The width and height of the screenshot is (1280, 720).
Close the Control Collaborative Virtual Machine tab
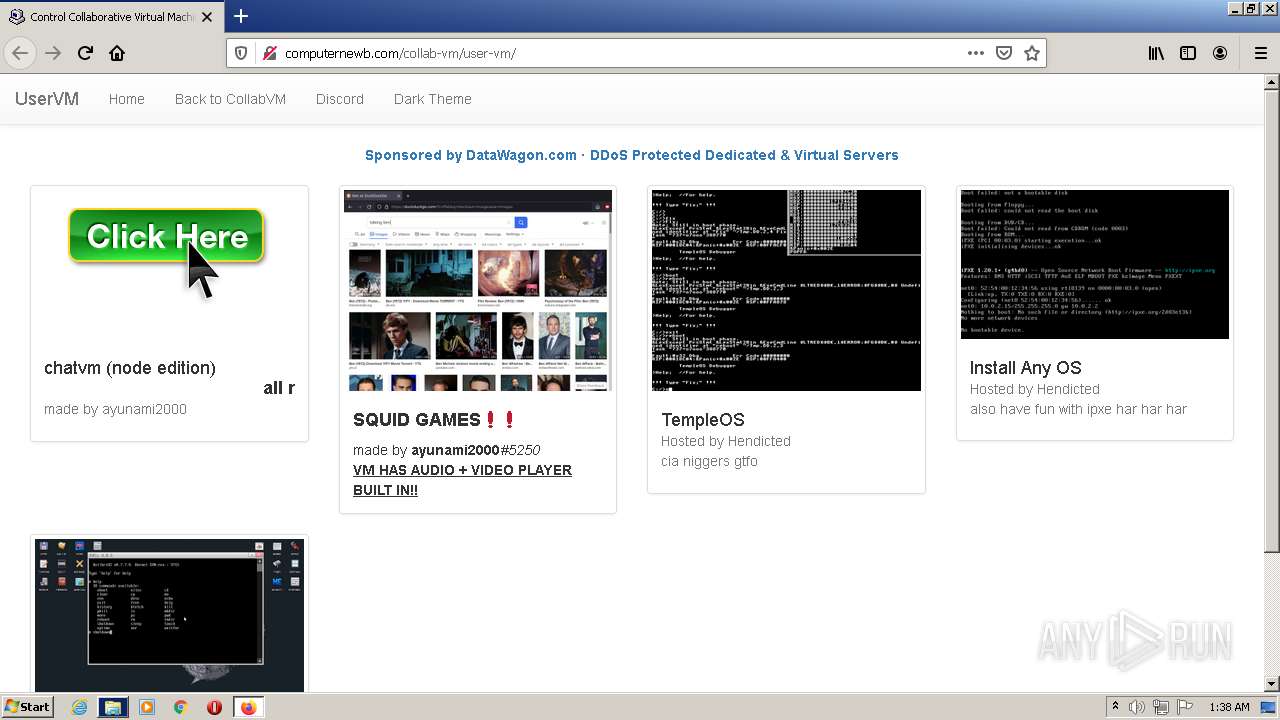[207, 17]
